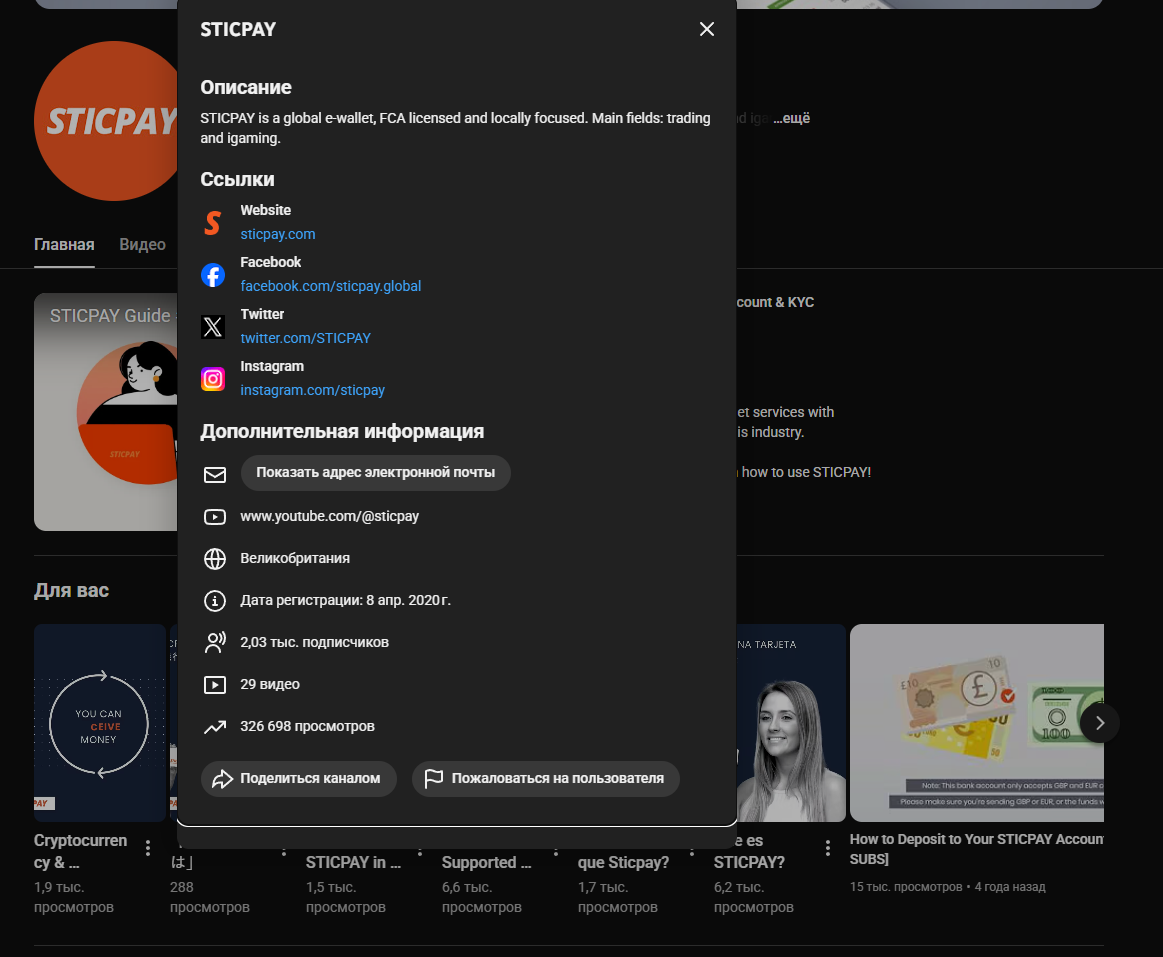Open the NA TARJETA video thumbnail
Image resolution: width=1163 pixels, height=957 pixels.
(791, 723)
